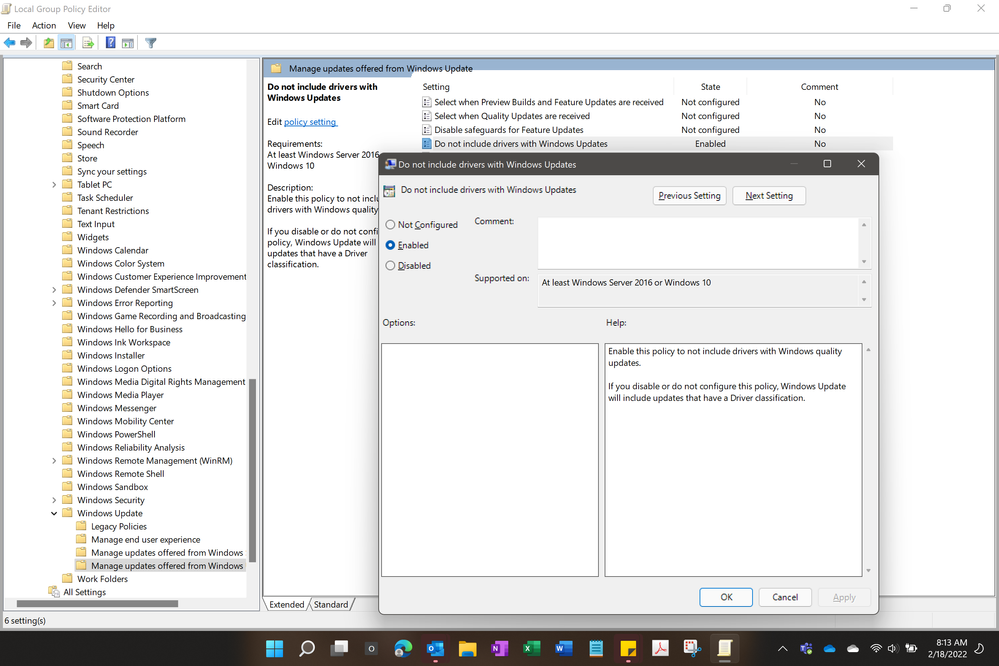999x666 pixels.
Task: Click the Help text scroll down arrow
Action: pos(868,570)
